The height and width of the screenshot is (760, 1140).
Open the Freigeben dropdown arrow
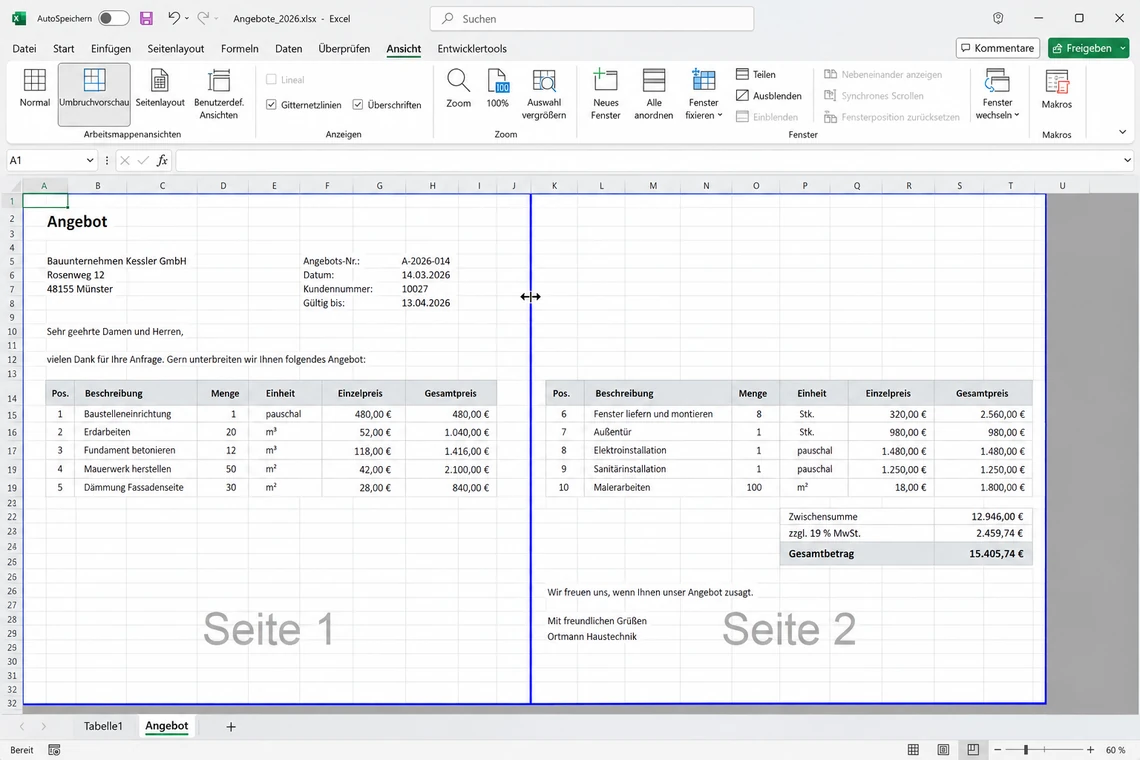point(1123,48)
